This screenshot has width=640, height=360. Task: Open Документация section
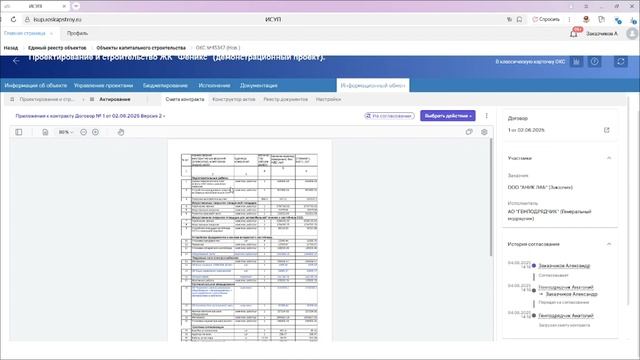tap(258, 85)
